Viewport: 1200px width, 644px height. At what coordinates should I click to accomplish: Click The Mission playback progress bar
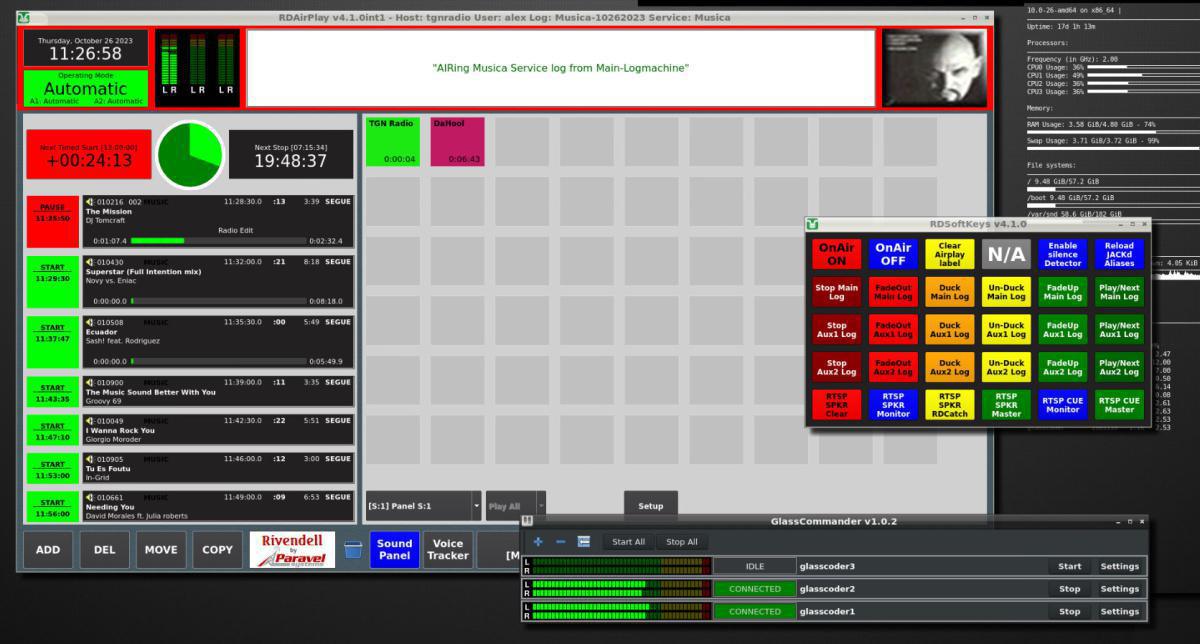click(218, 240)
